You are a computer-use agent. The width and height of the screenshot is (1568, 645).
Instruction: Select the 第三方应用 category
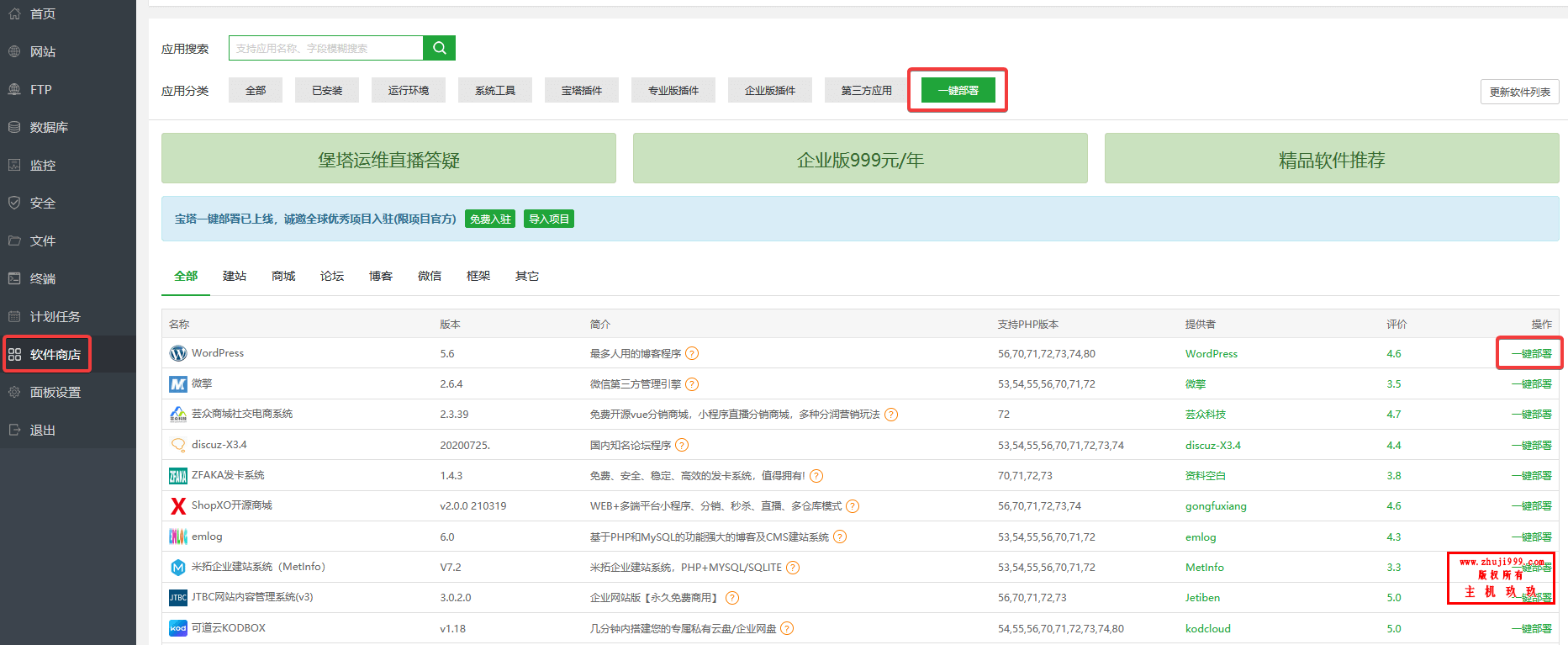(x=867, y=90)
